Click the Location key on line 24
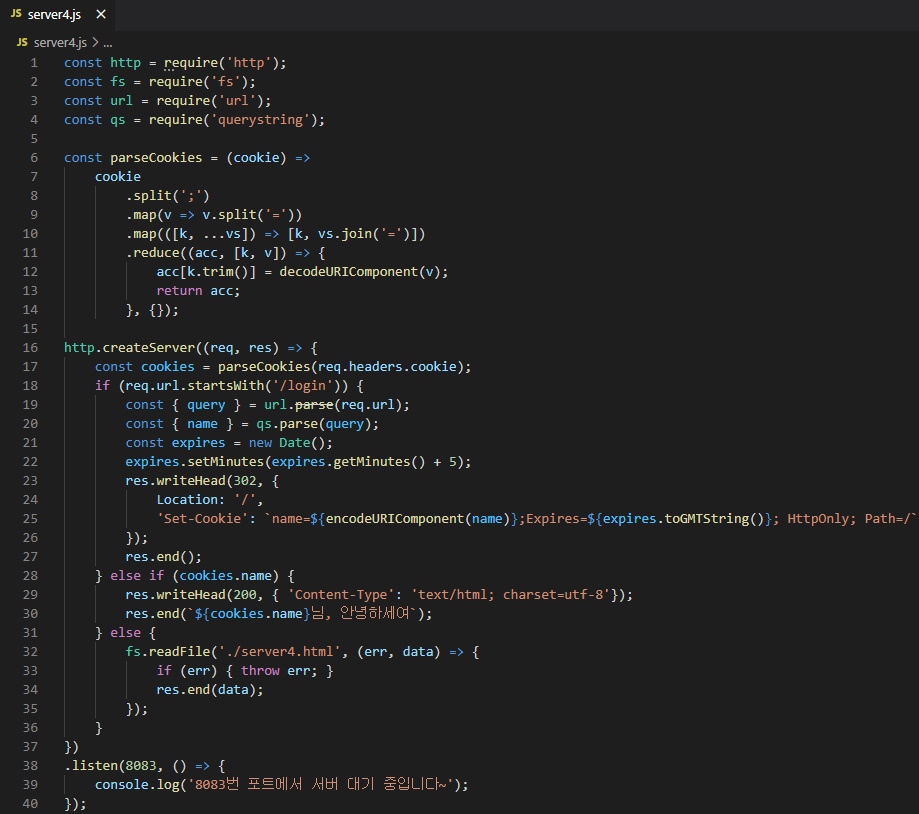This screenshot has height=814, width=919. point(187,500)
